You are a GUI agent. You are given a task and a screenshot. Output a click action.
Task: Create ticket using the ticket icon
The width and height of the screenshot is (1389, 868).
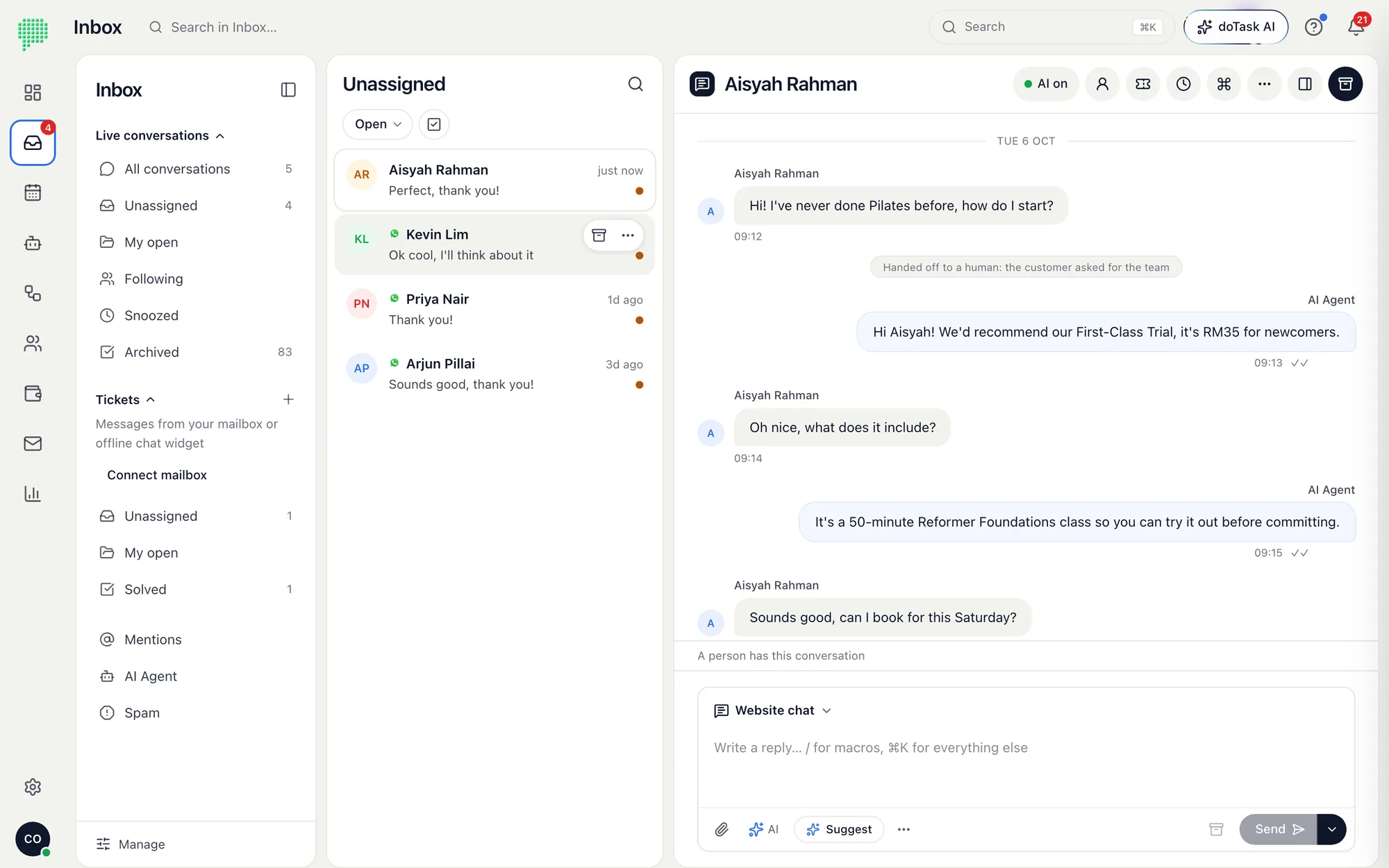click(x=1143, y=84)
